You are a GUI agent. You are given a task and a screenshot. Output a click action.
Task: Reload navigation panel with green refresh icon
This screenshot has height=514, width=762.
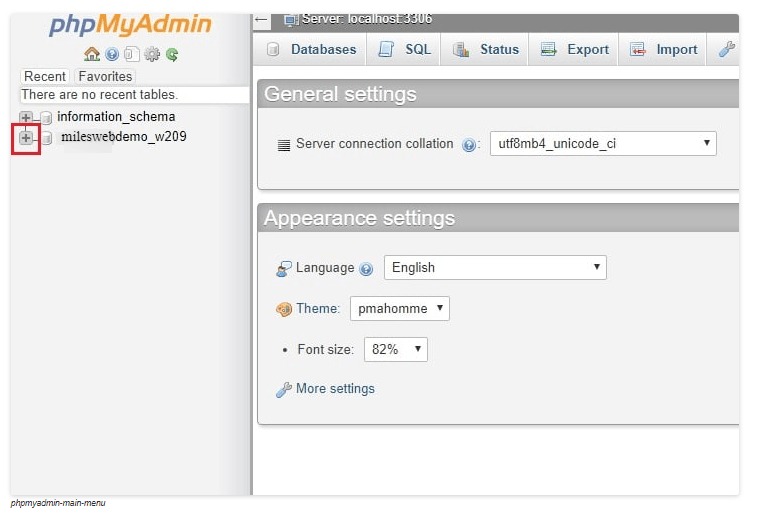tap(172, 54)
